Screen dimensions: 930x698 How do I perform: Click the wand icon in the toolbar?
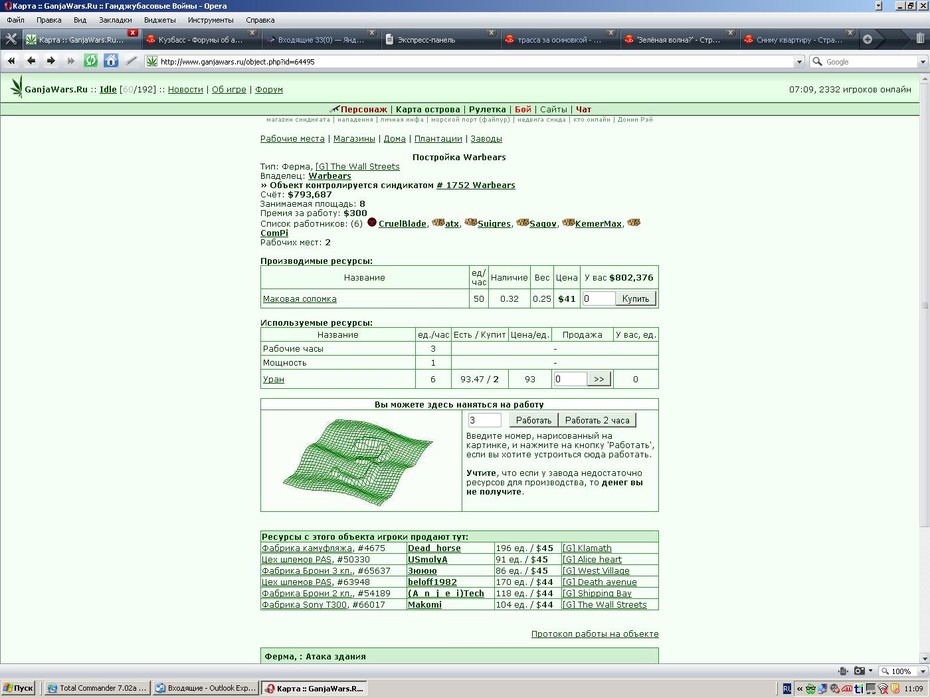tap(131, 60)
